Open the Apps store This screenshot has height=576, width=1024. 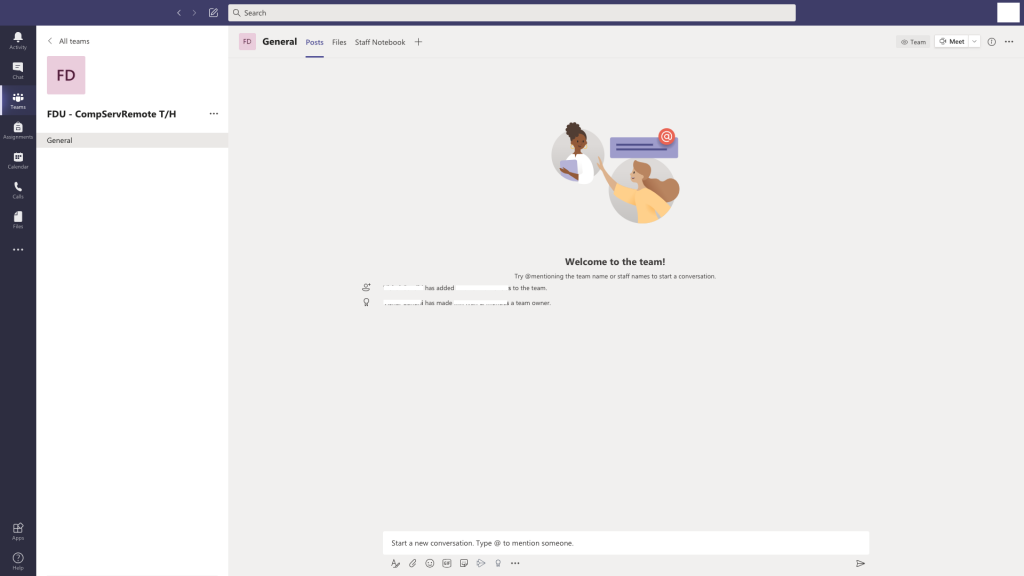18,532
